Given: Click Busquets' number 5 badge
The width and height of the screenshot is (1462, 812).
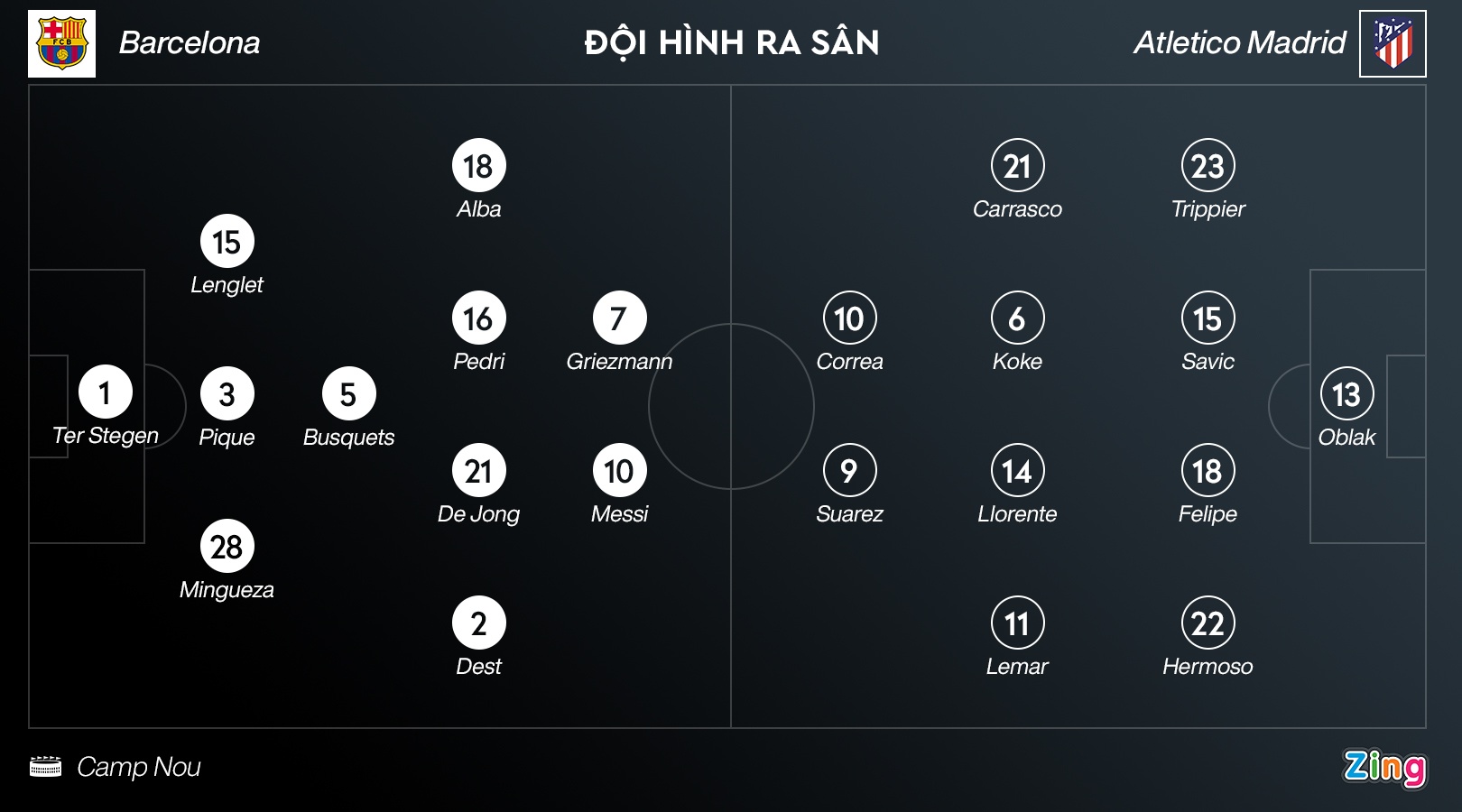Looking at the screenshot, I should [x=348, y=394].
